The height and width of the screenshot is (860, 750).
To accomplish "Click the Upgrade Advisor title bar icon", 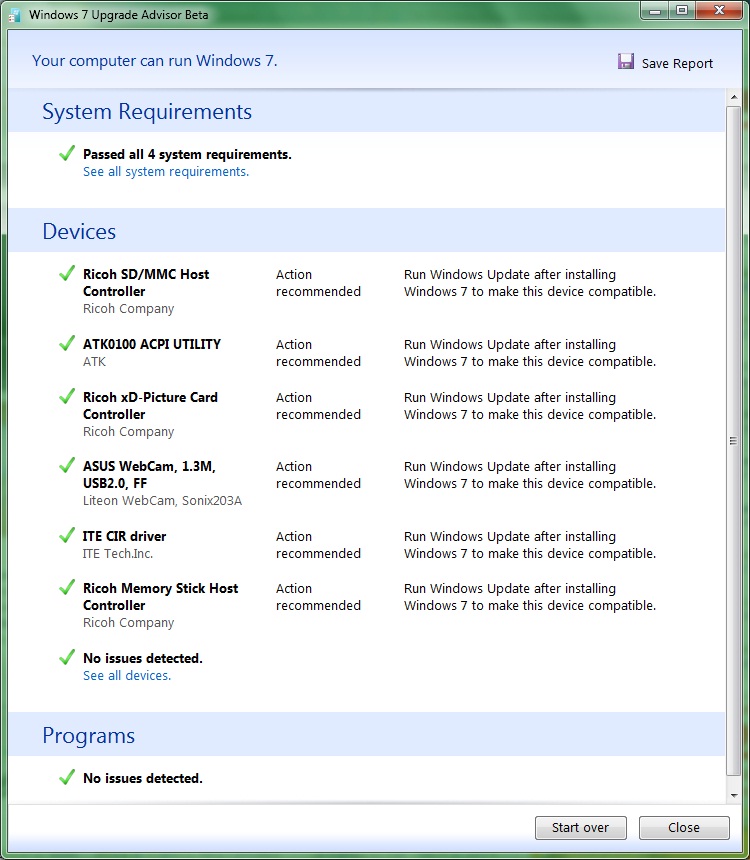I will [15, 15].
